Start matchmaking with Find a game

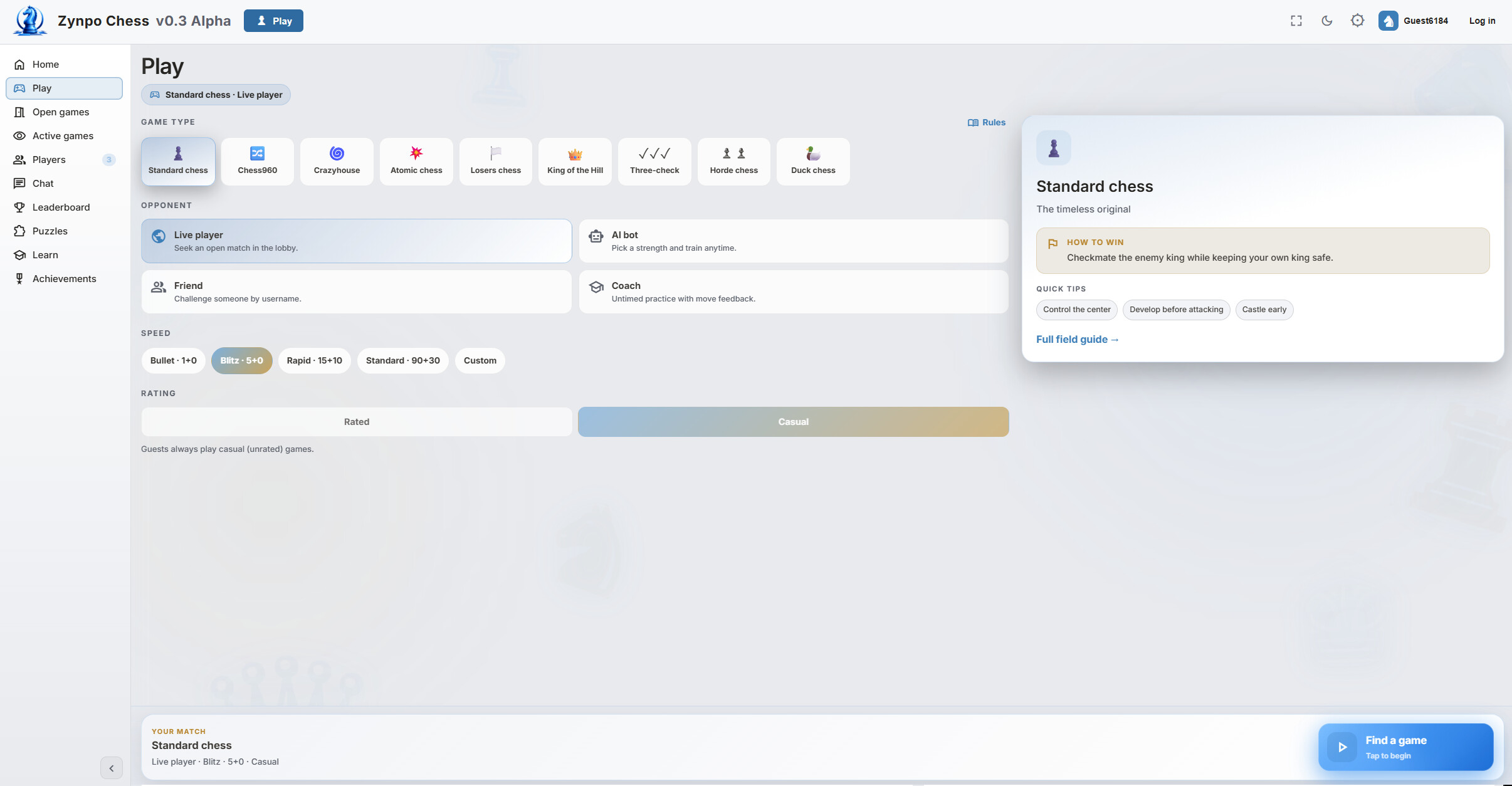tap(1405, 747)
